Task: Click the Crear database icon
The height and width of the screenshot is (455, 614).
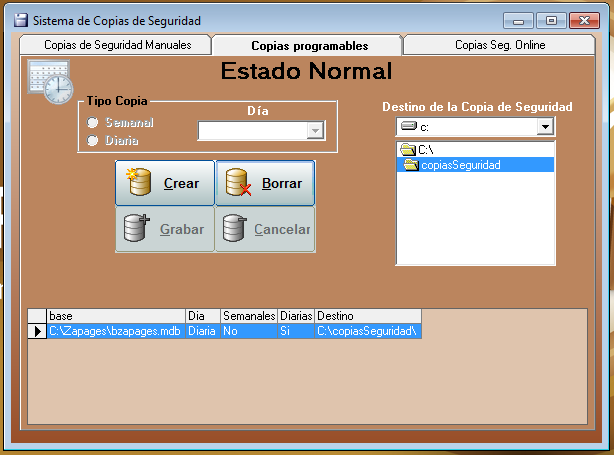Action: pyautogui.click(x=139, y=183)
